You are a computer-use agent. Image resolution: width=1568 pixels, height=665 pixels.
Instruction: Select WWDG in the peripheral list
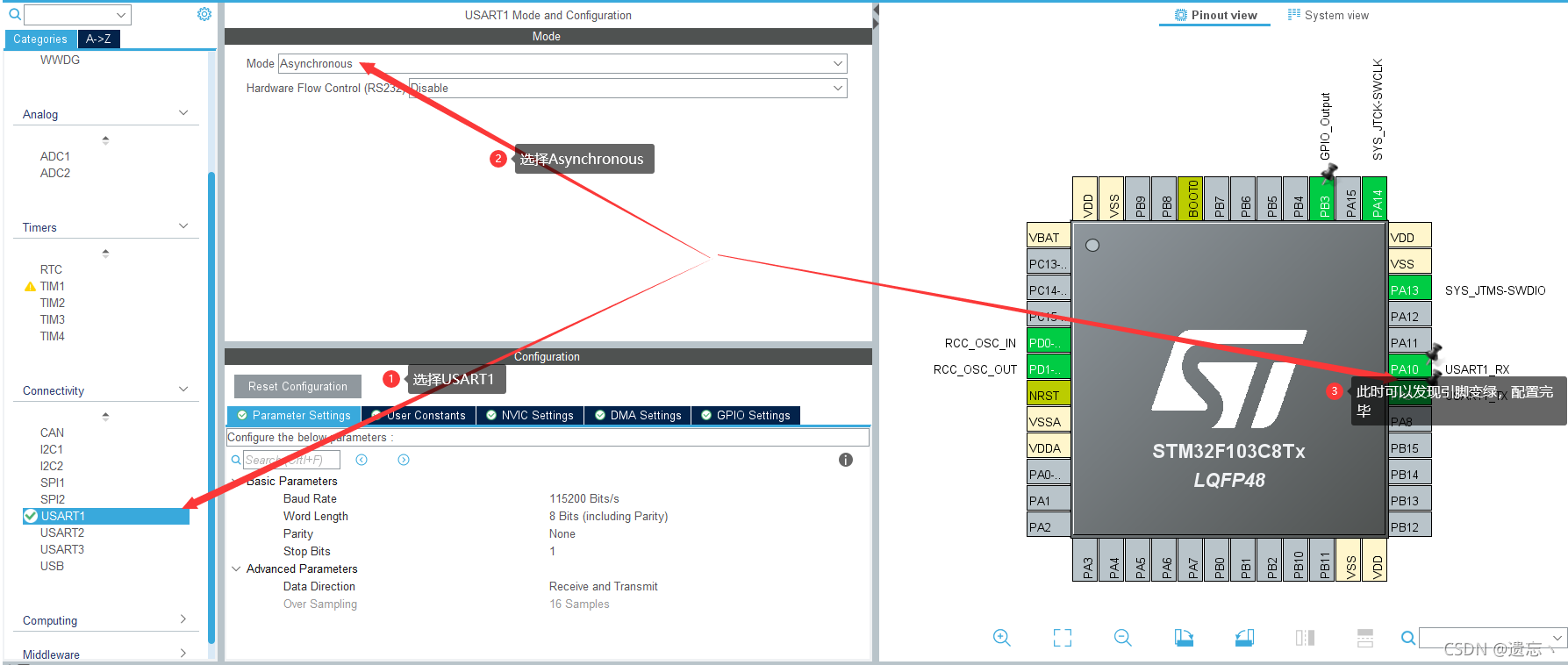pos(60,60)
